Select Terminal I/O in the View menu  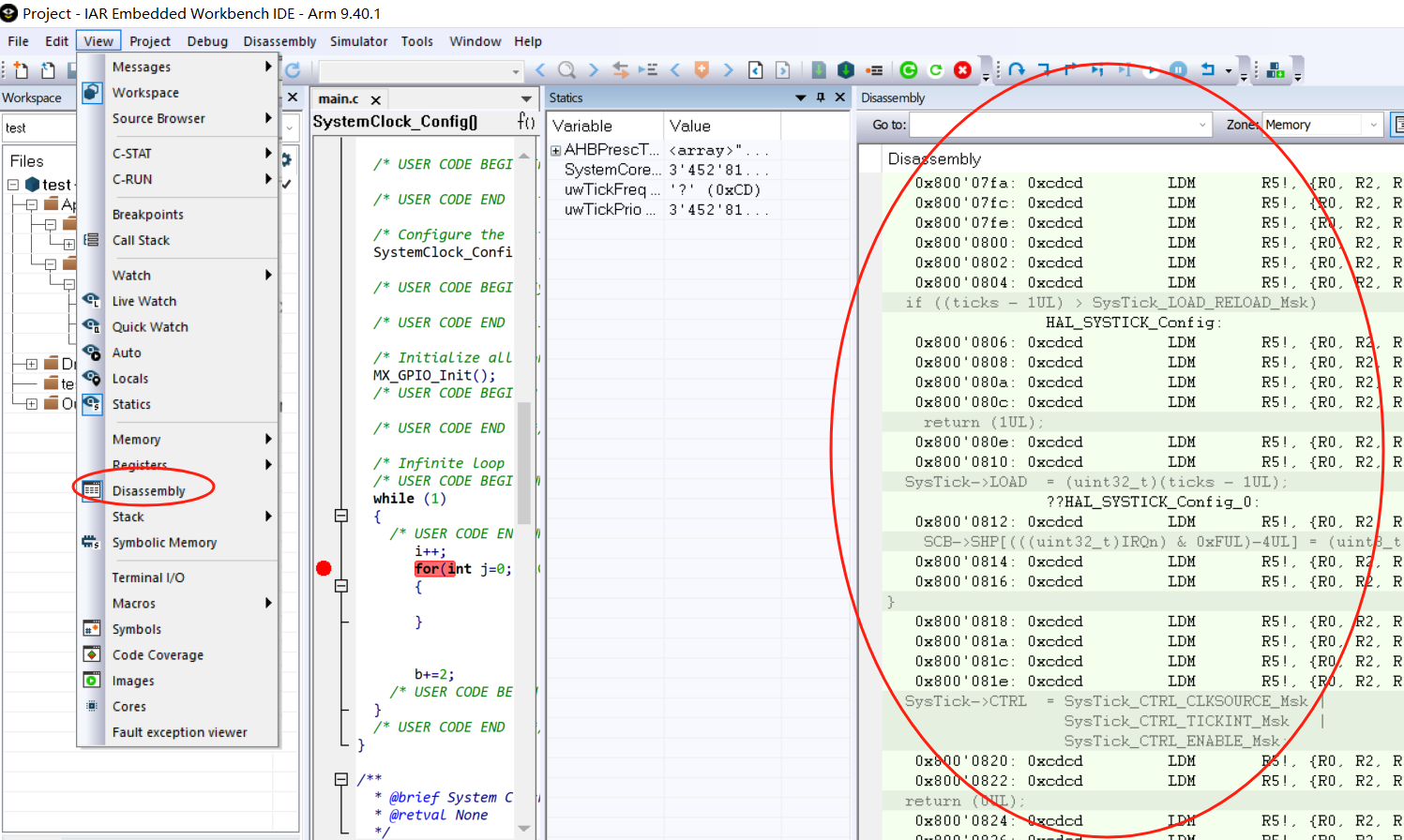point(148,577)
